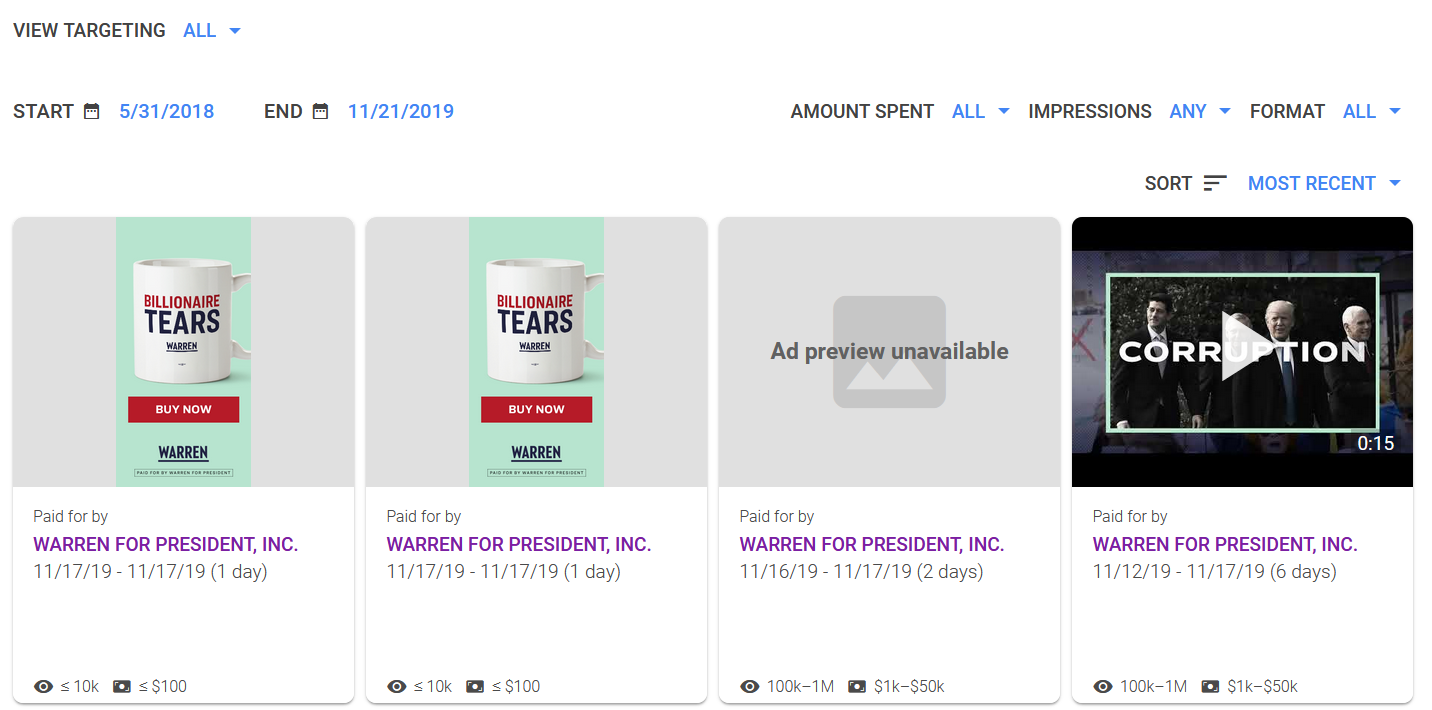This screenshot has height=710, width=1432.
Task: Expand the Format filter dropdown
Action: point(1371,112)
